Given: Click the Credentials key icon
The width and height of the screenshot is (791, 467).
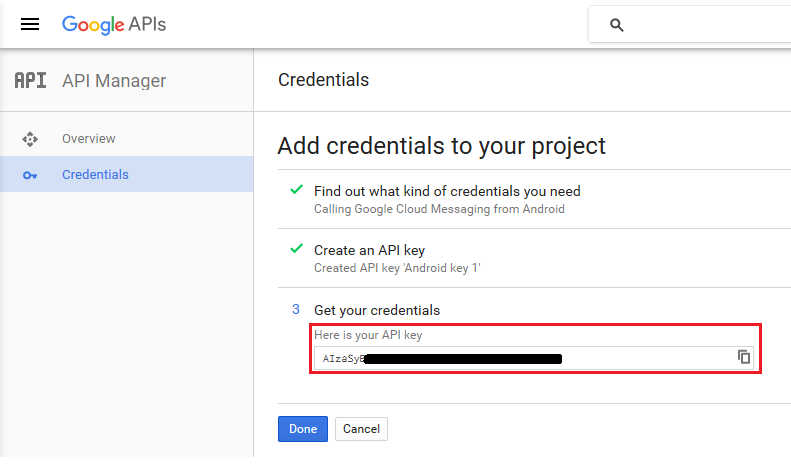Looking at the screenshot, I should coord(30,176).
